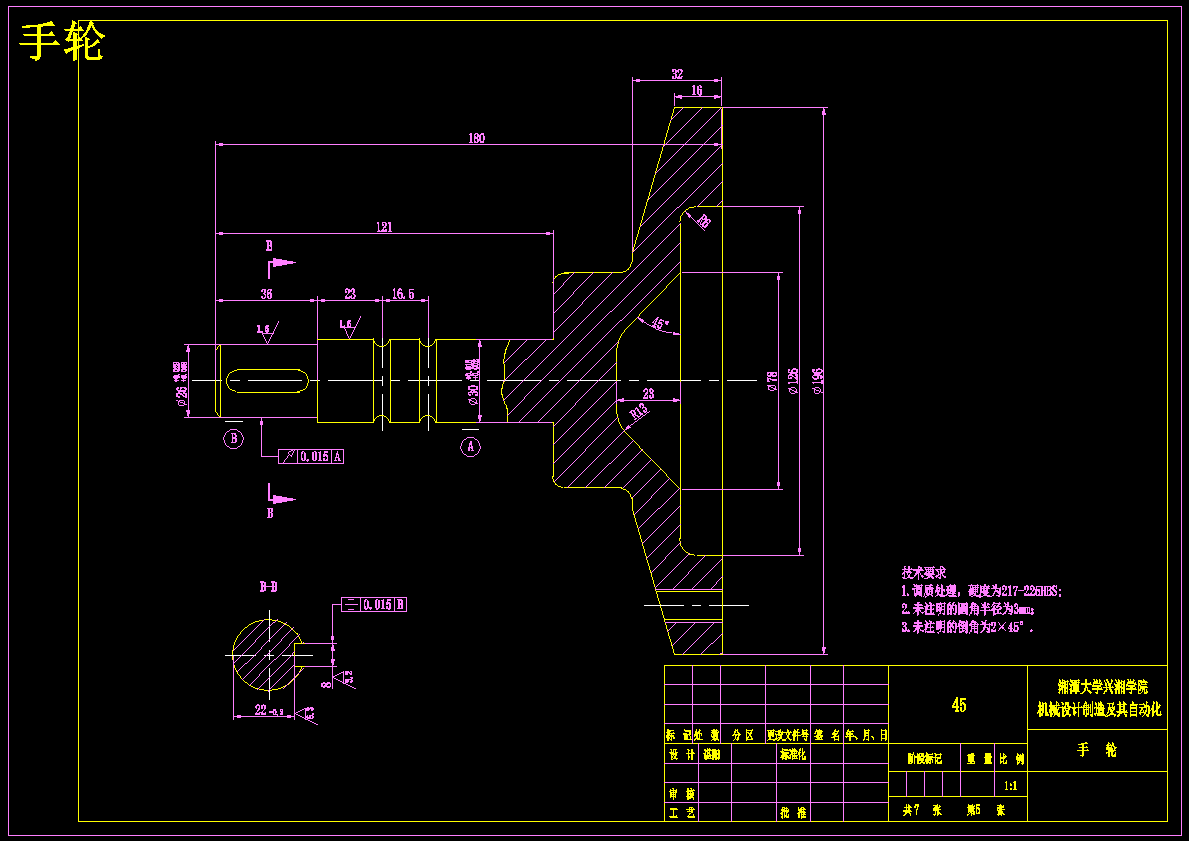The width and height of the screenshot is (1189, 841).
Task: Select the 批准 approval label cell
Action: (793, 812)
